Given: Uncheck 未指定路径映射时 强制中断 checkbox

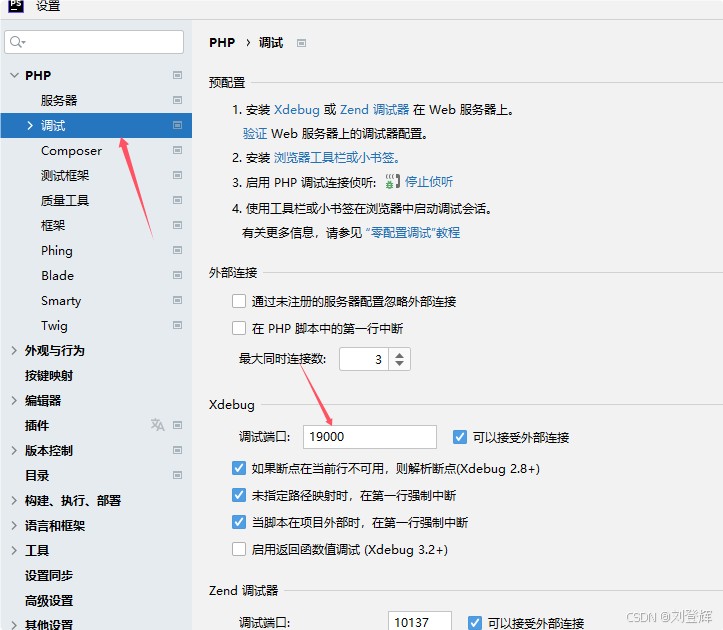Looking at the screenshot, I should pyautogui.click(x=239, y=495).
